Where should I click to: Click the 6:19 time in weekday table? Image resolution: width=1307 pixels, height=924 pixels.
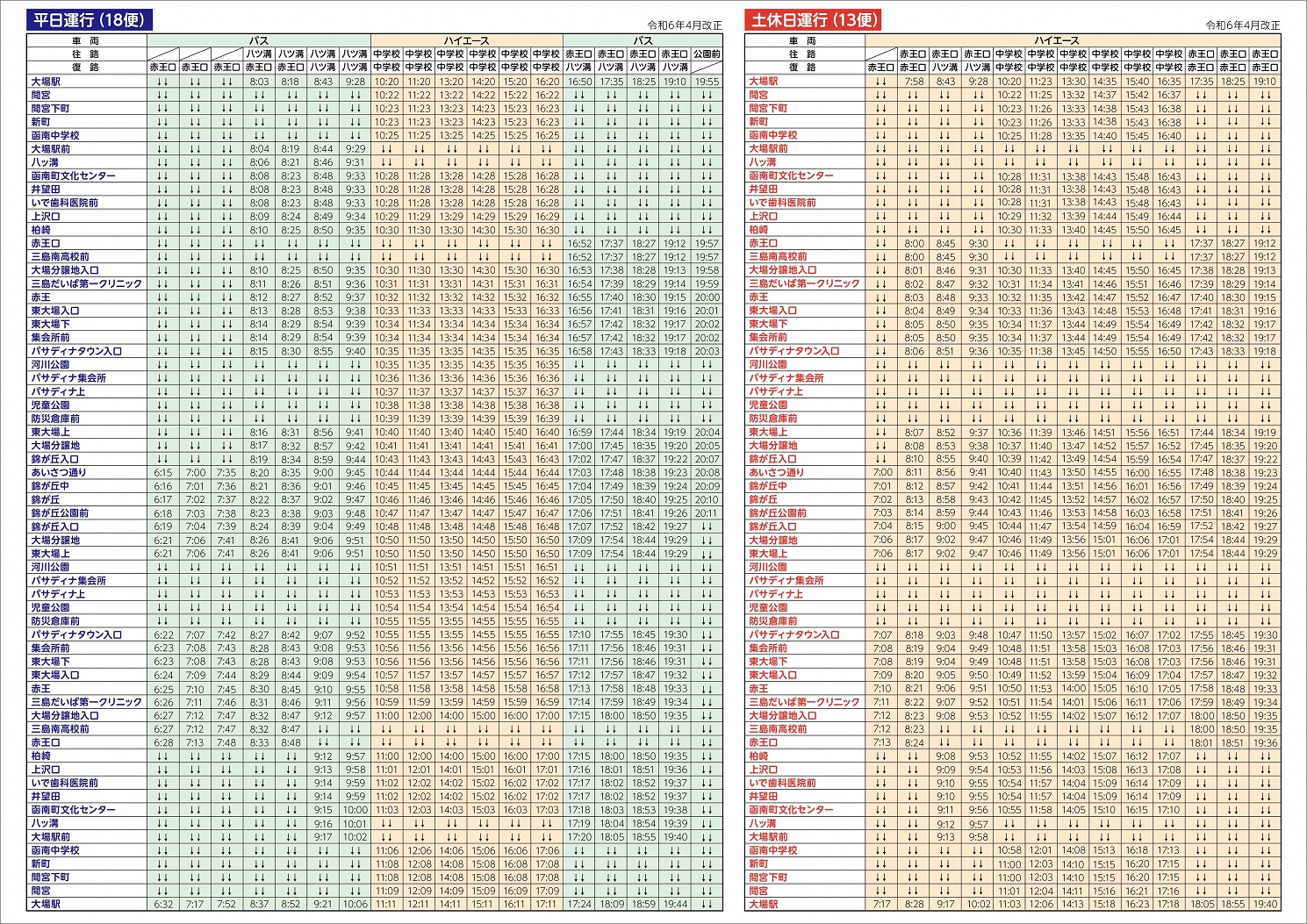163,526
